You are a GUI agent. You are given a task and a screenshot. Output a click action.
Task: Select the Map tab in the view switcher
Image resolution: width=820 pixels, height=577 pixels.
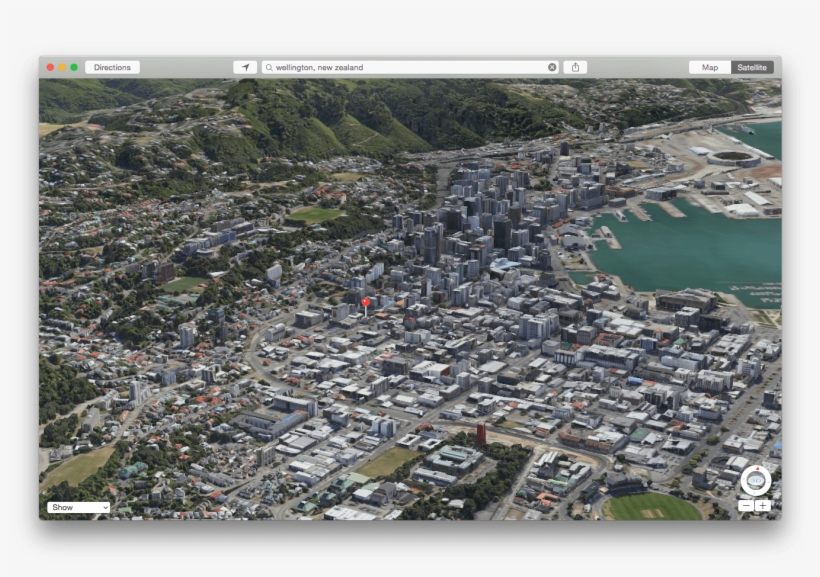click(710, 67)
